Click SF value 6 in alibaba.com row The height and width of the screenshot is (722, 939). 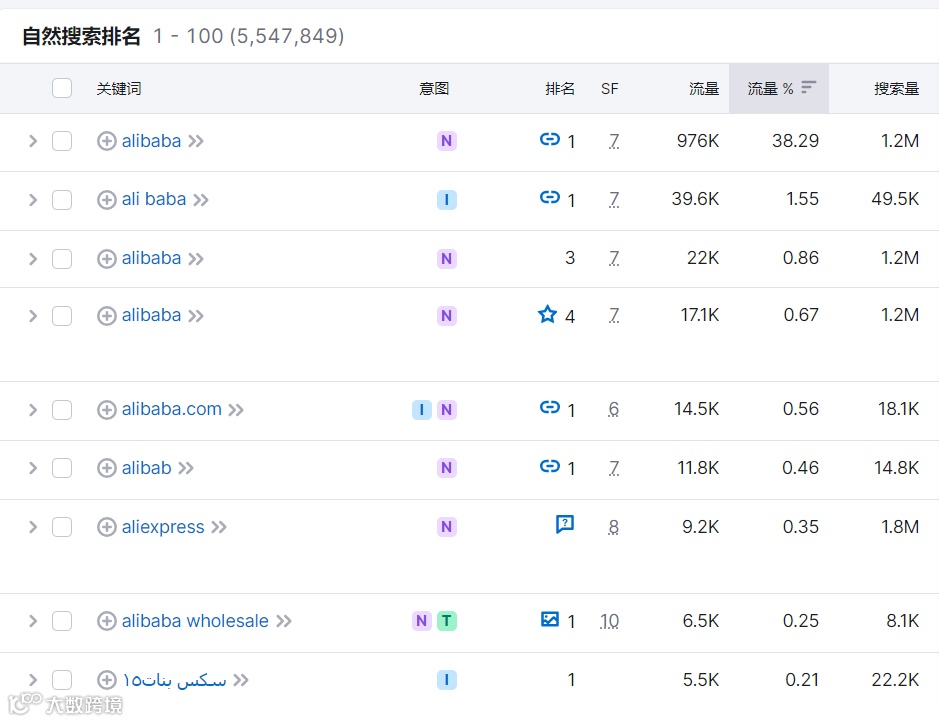tap(613, 409)
